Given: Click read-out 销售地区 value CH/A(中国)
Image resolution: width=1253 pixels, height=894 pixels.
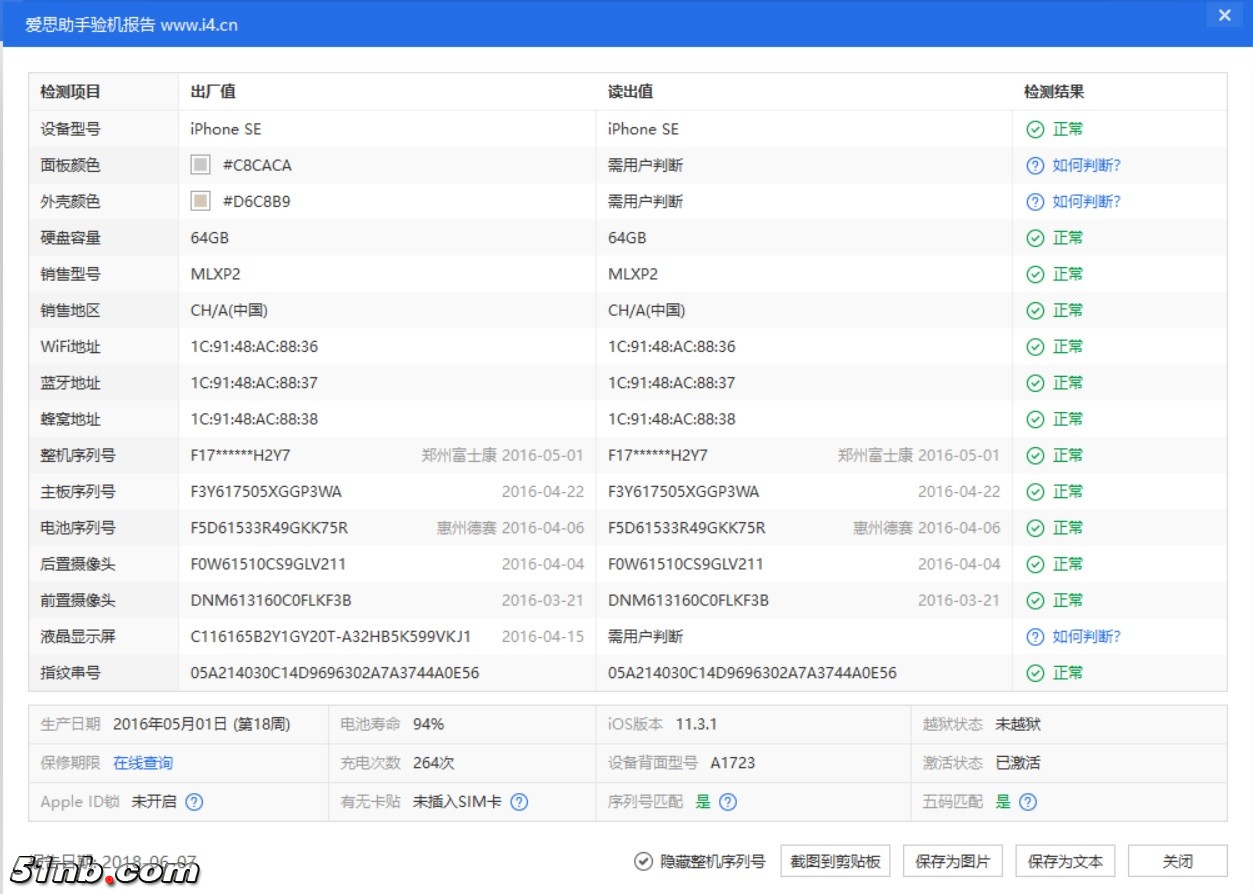Looking at the screenshot, I should pyautogui.click(x=646, y=310).
